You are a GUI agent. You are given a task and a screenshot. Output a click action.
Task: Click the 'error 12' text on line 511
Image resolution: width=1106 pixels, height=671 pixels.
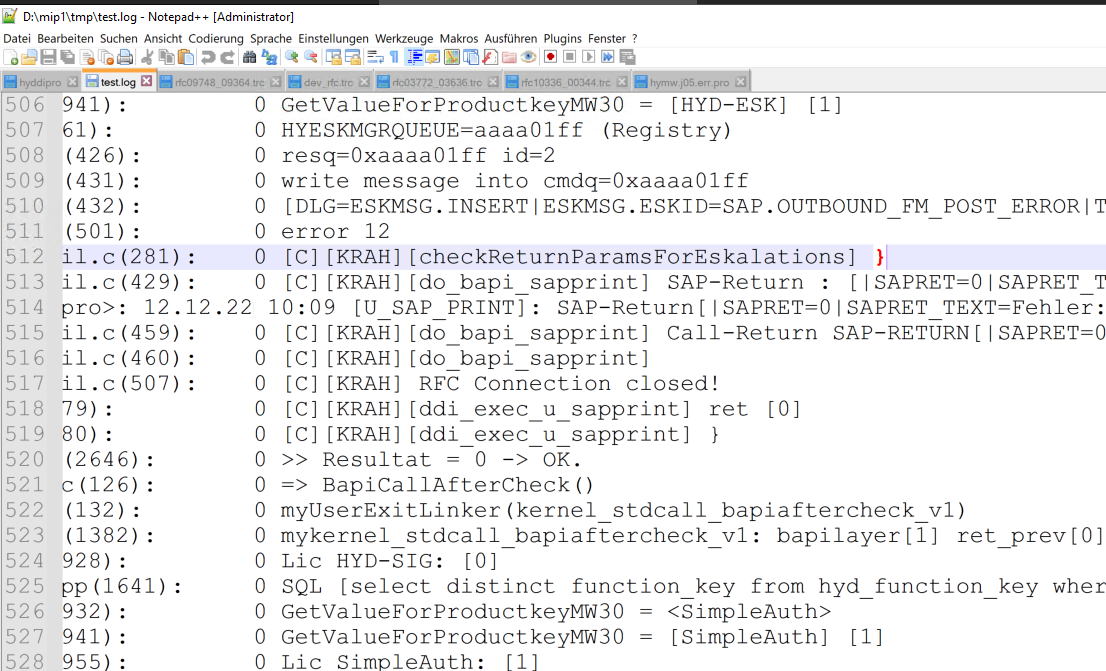tap(335, 231)
